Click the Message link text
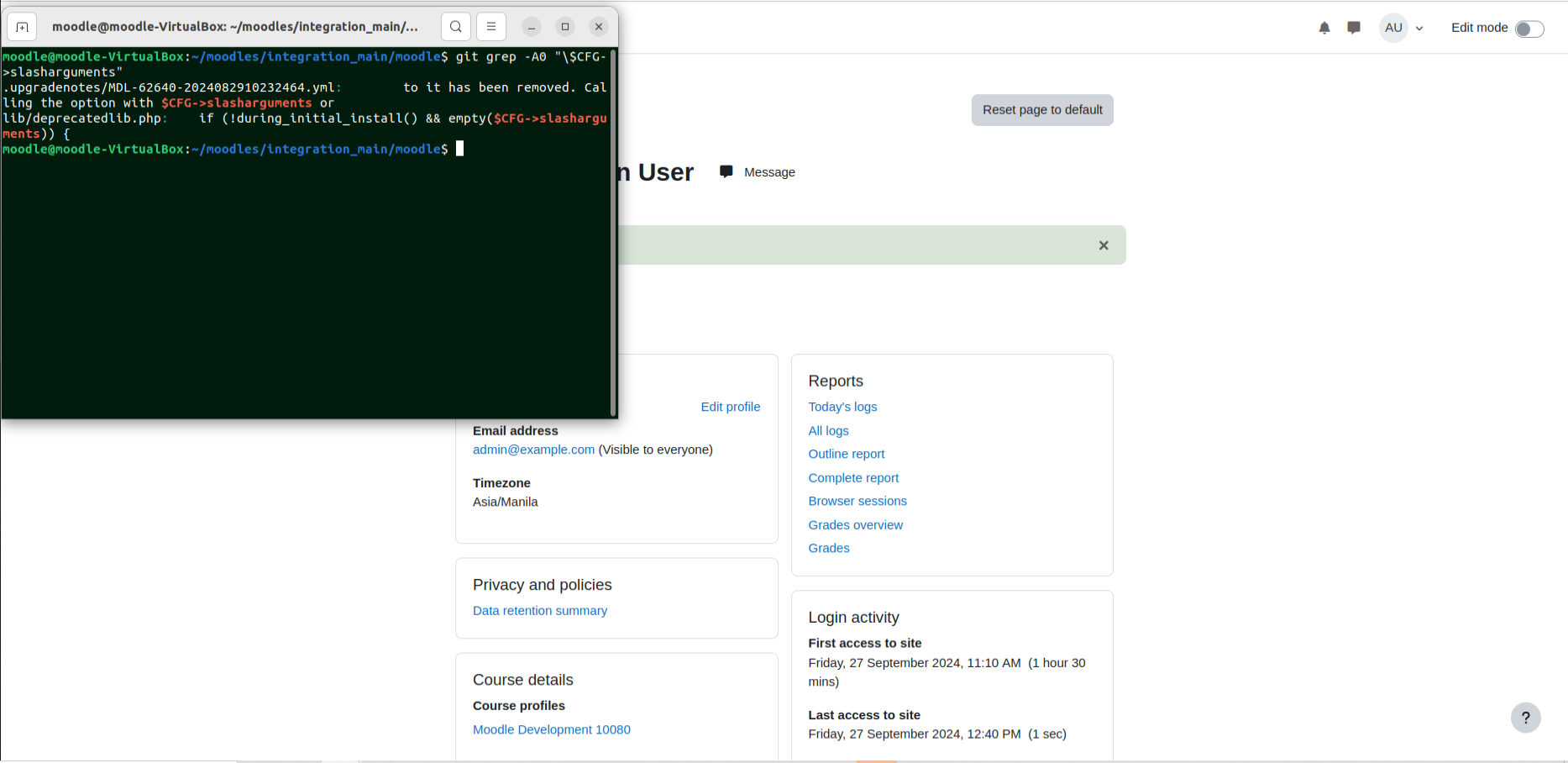This screenshot has height=763, width=1568. coord(769,172)
